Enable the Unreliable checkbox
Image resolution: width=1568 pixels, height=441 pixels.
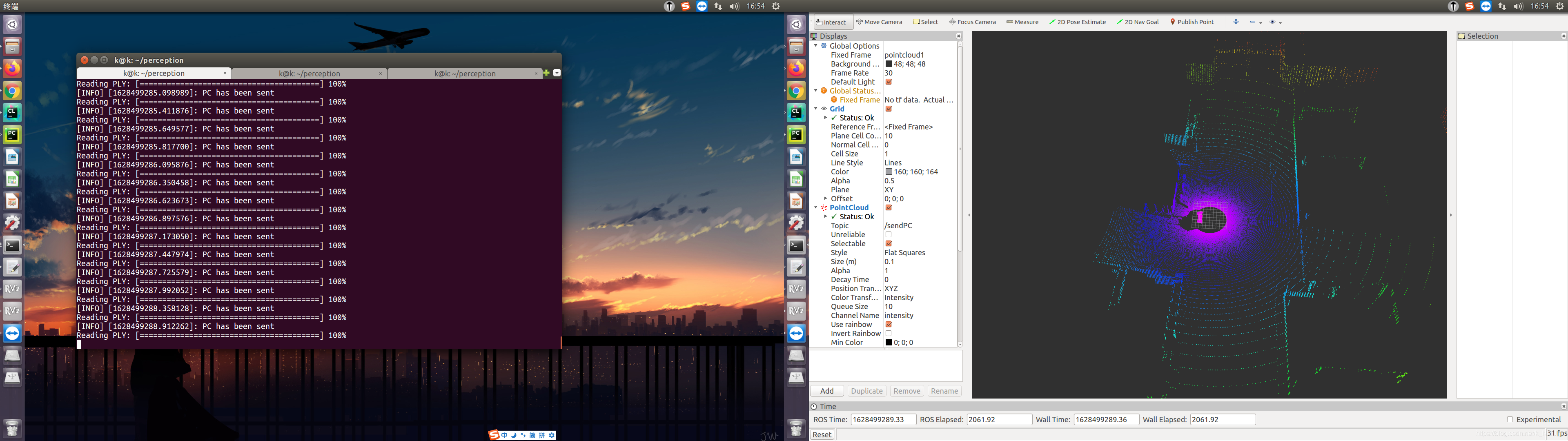click(889, 234)
